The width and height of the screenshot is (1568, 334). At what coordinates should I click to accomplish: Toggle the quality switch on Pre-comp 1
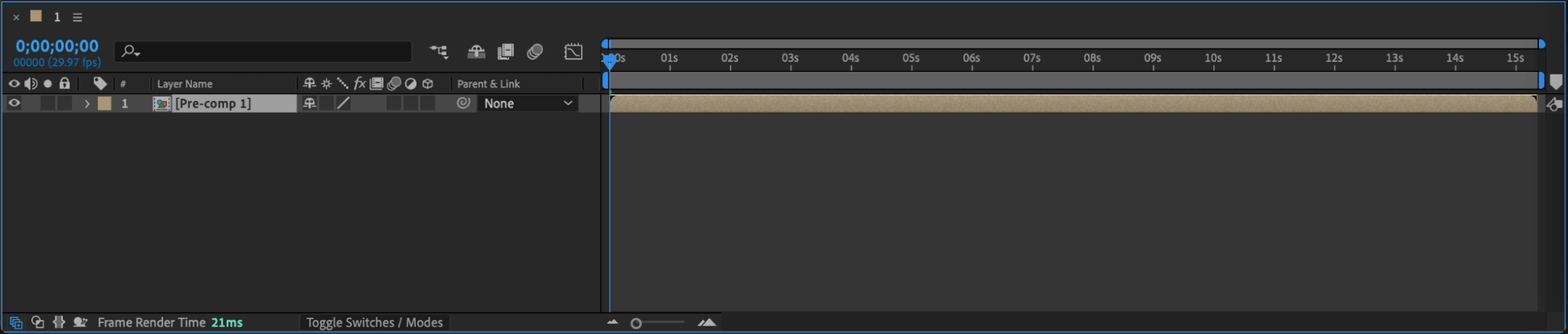[343, 103]
